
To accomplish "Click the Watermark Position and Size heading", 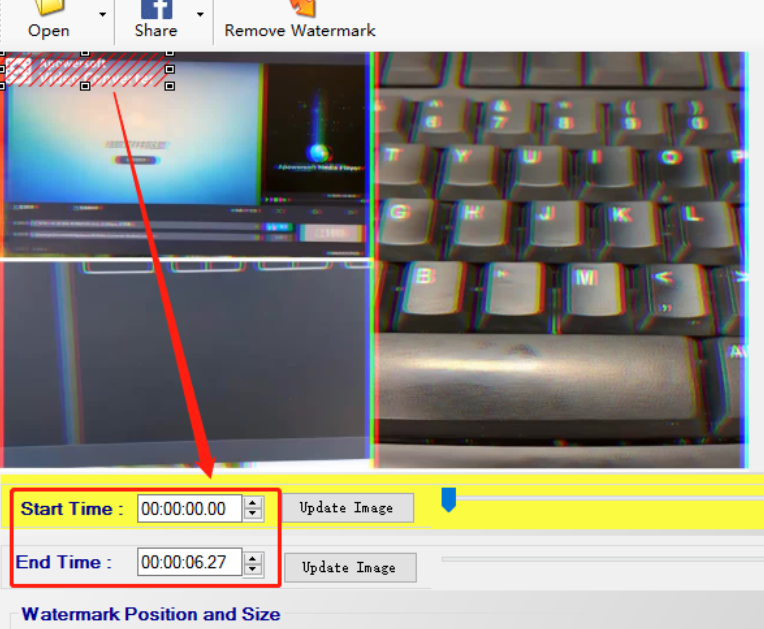I will 151,614.
